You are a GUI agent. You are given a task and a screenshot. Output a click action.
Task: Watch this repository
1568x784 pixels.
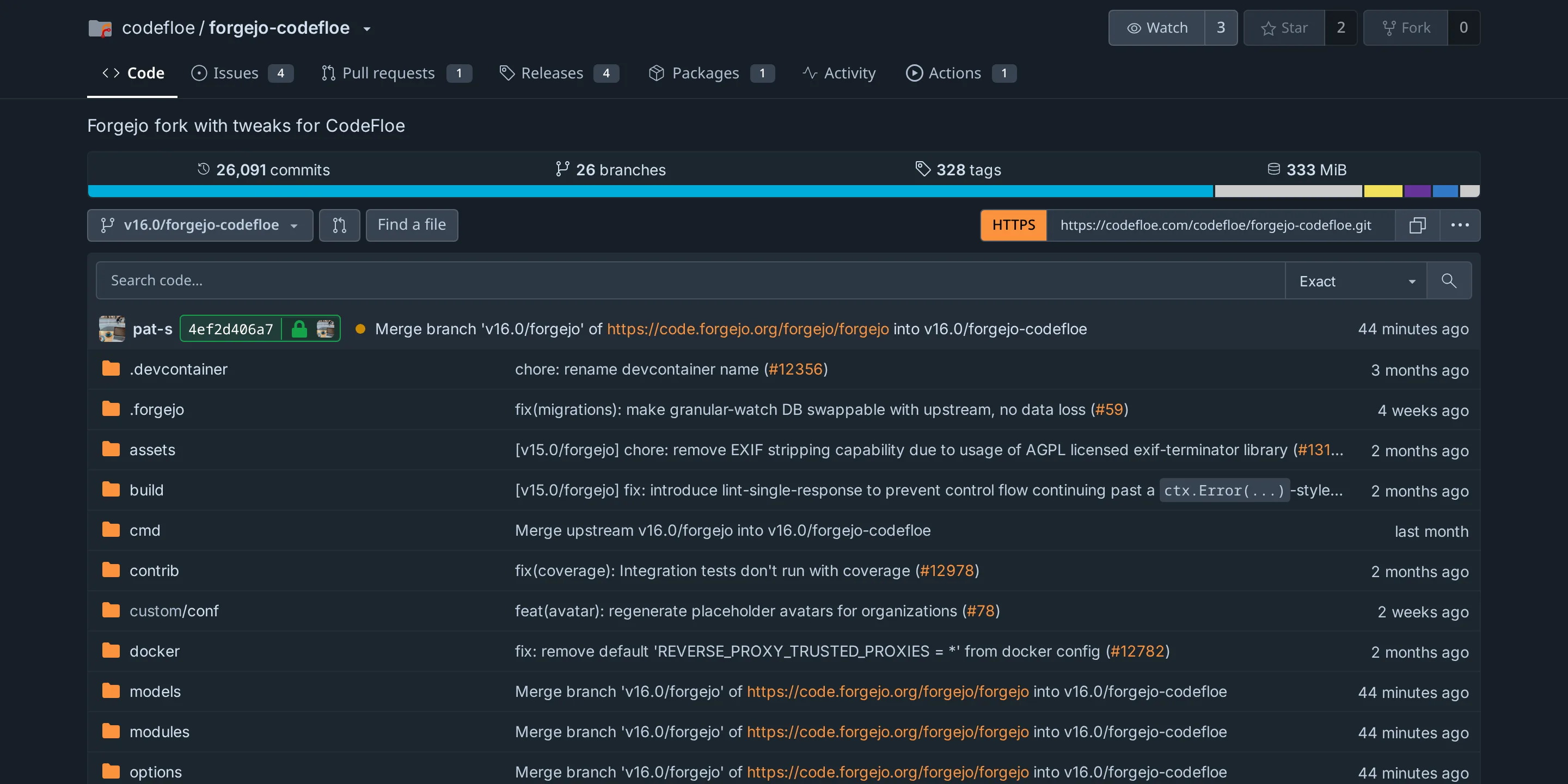[x=1156, y=27]
